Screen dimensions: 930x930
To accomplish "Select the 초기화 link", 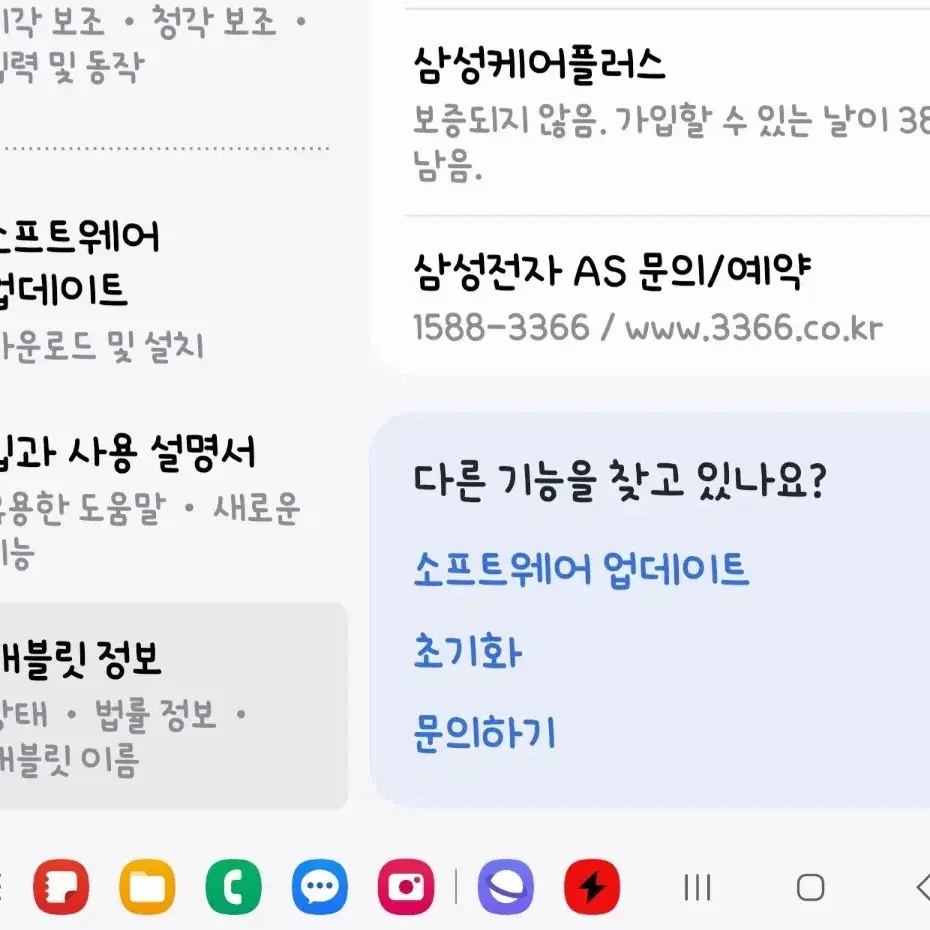I will pos(467,651).
